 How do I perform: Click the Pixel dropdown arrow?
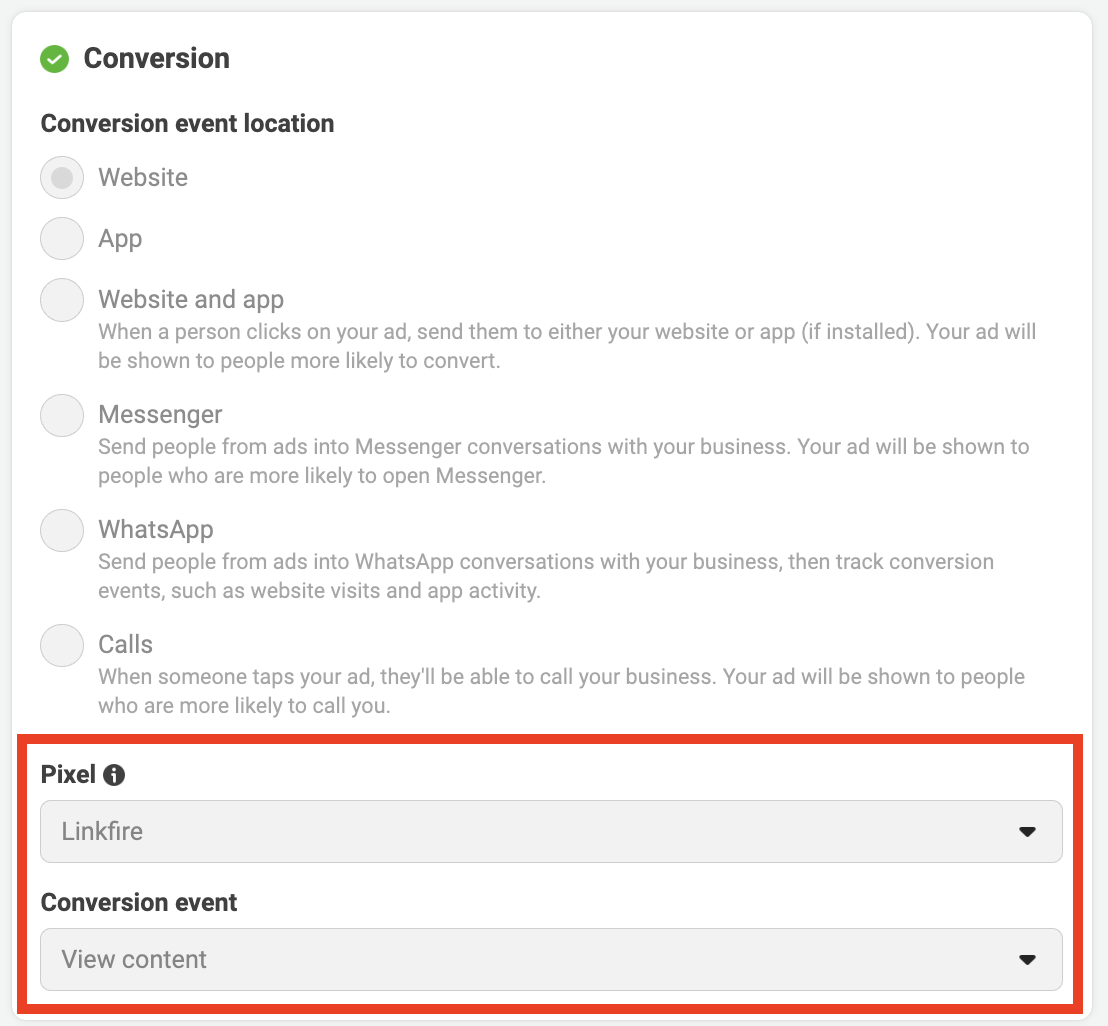(x=1027, y=832)
